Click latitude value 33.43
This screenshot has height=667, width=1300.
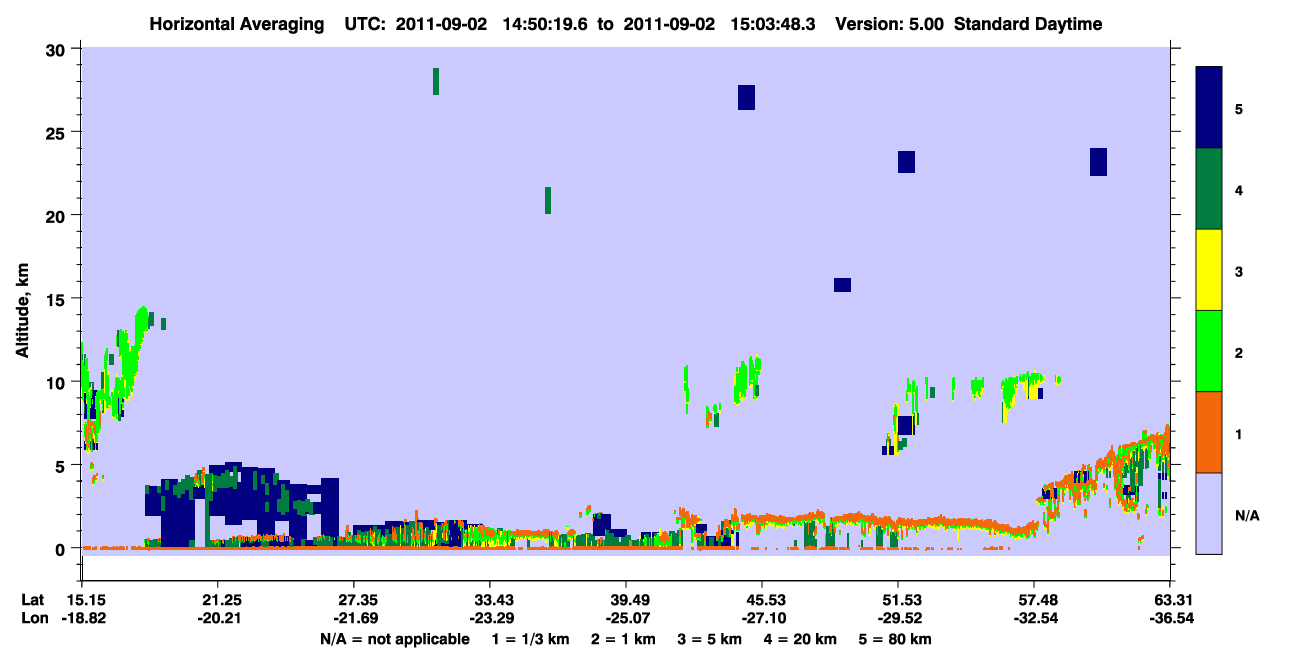click(x=489, y=600)
